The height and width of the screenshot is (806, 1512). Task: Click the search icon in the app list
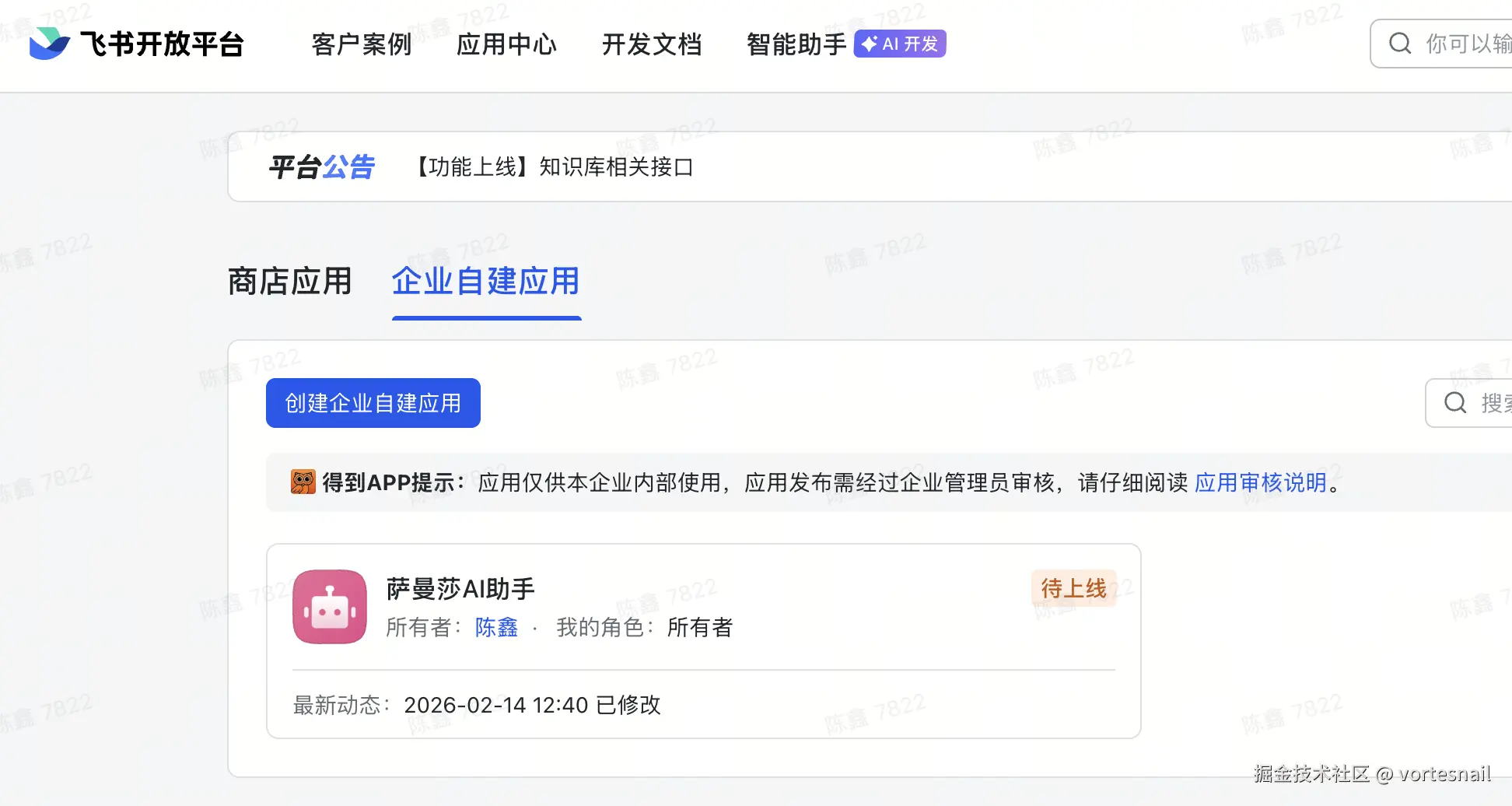(x=1454, y=403)
